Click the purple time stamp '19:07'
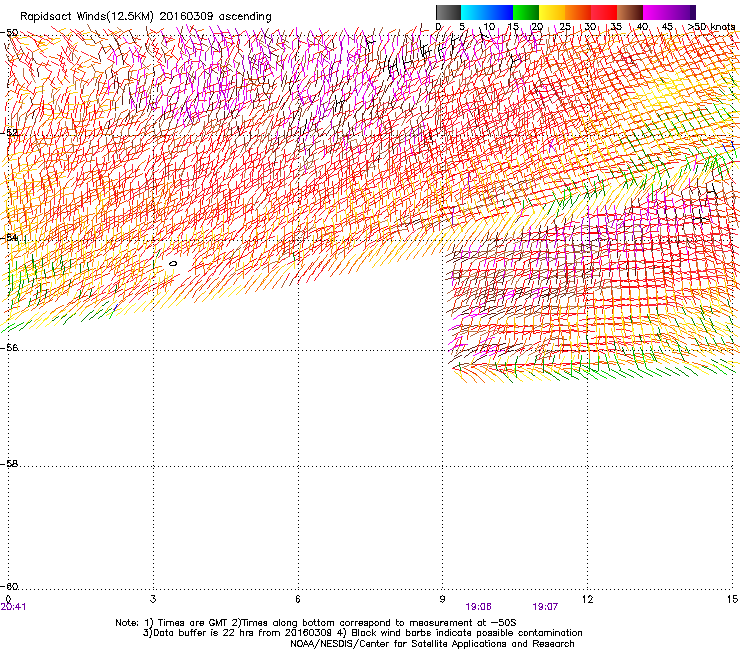 tap(545, 607)
